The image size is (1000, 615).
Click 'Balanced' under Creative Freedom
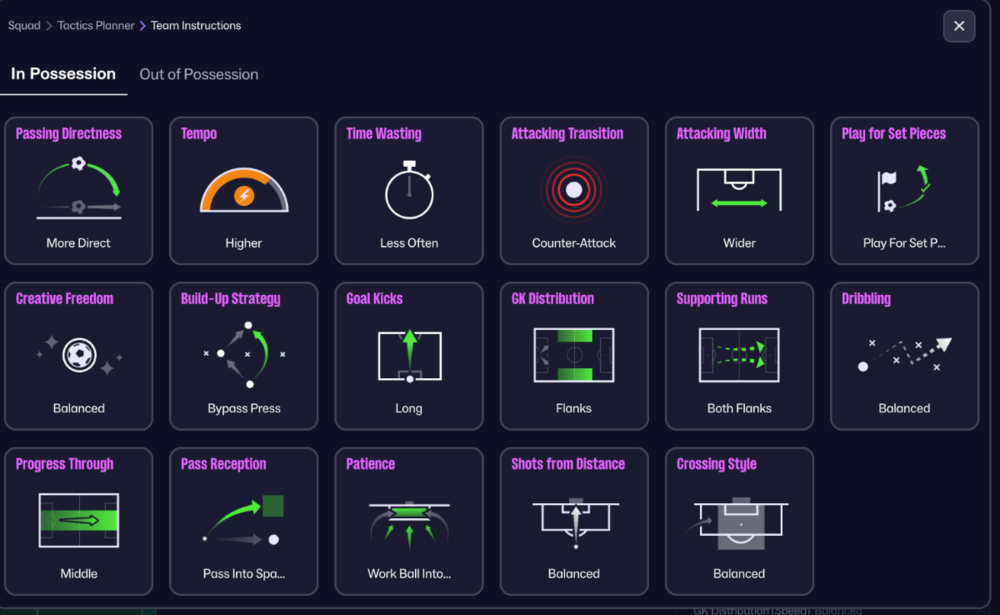point(79,408)
